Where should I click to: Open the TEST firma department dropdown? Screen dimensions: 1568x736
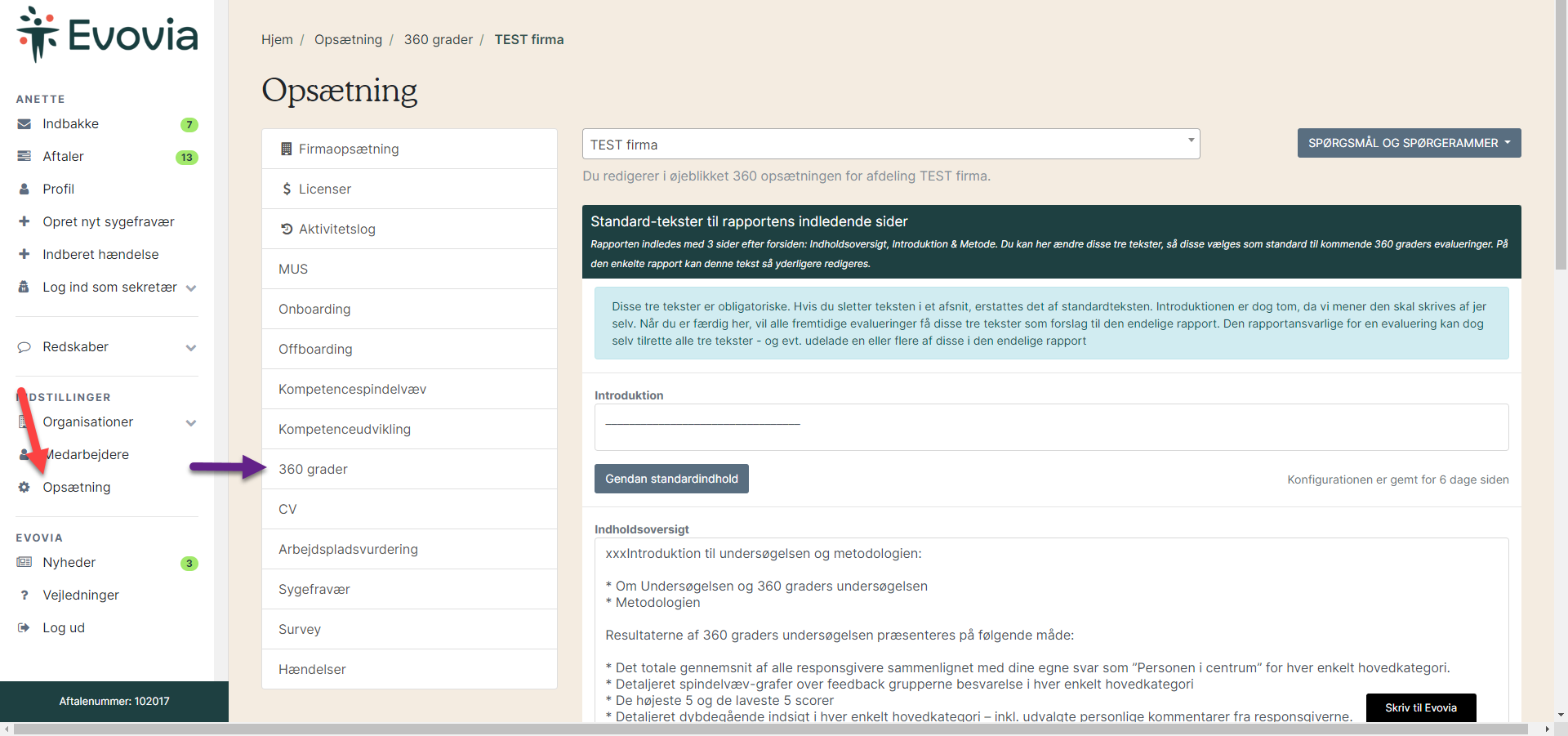[890, 144]
